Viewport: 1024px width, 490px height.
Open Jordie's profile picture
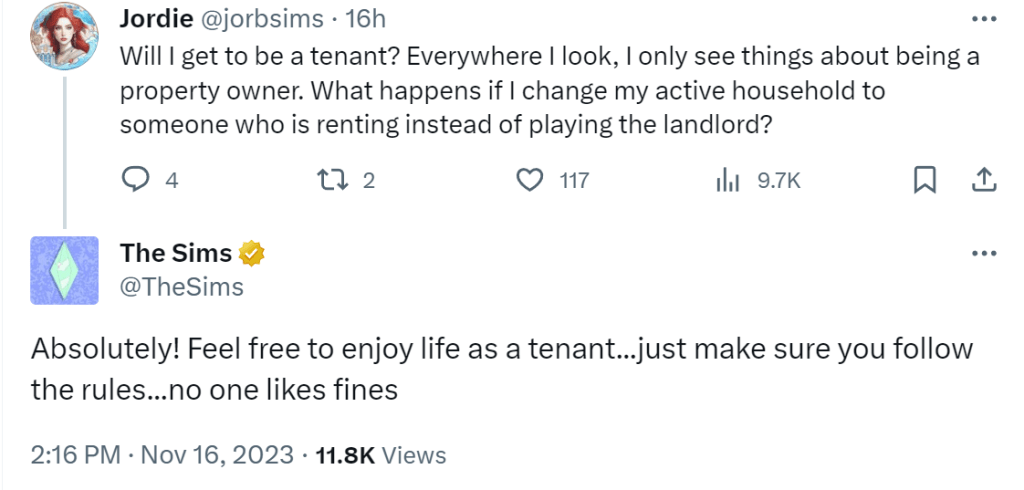tap(64, 37)
